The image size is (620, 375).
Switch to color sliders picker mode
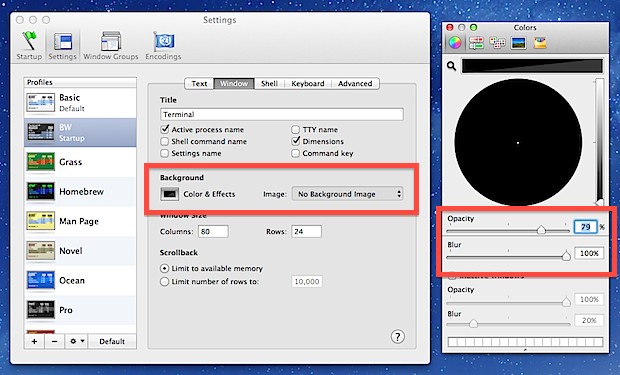click(476, 43)
